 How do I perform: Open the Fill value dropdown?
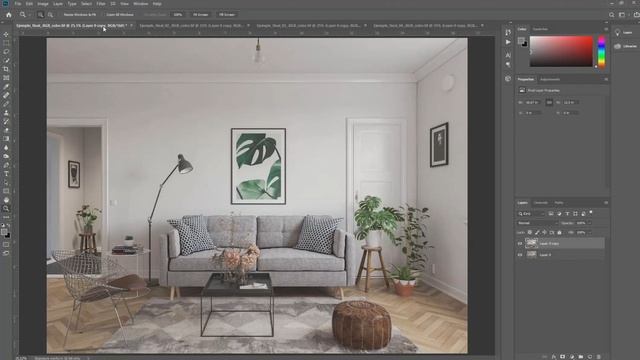tap(589, 233)
